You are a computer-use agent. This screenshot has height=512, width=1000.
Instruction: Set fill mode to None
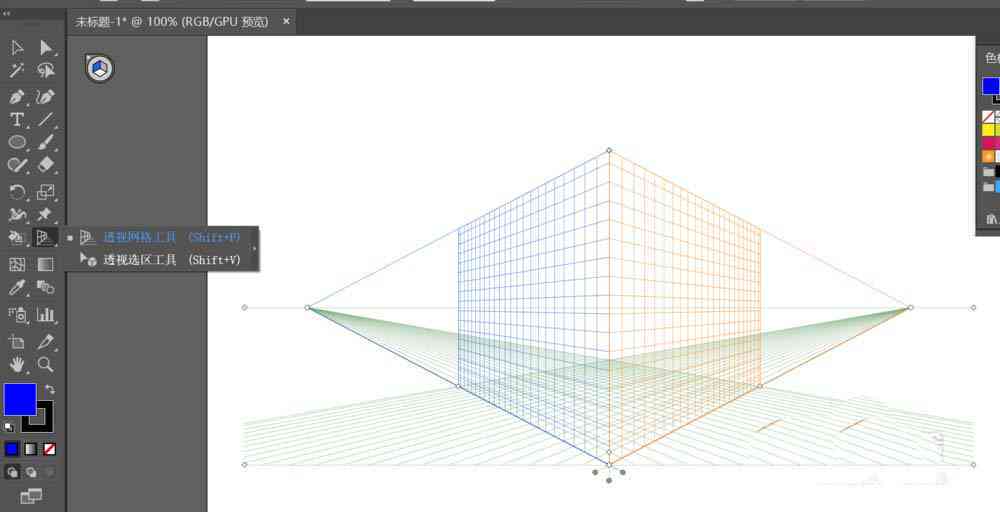[50, 450]
